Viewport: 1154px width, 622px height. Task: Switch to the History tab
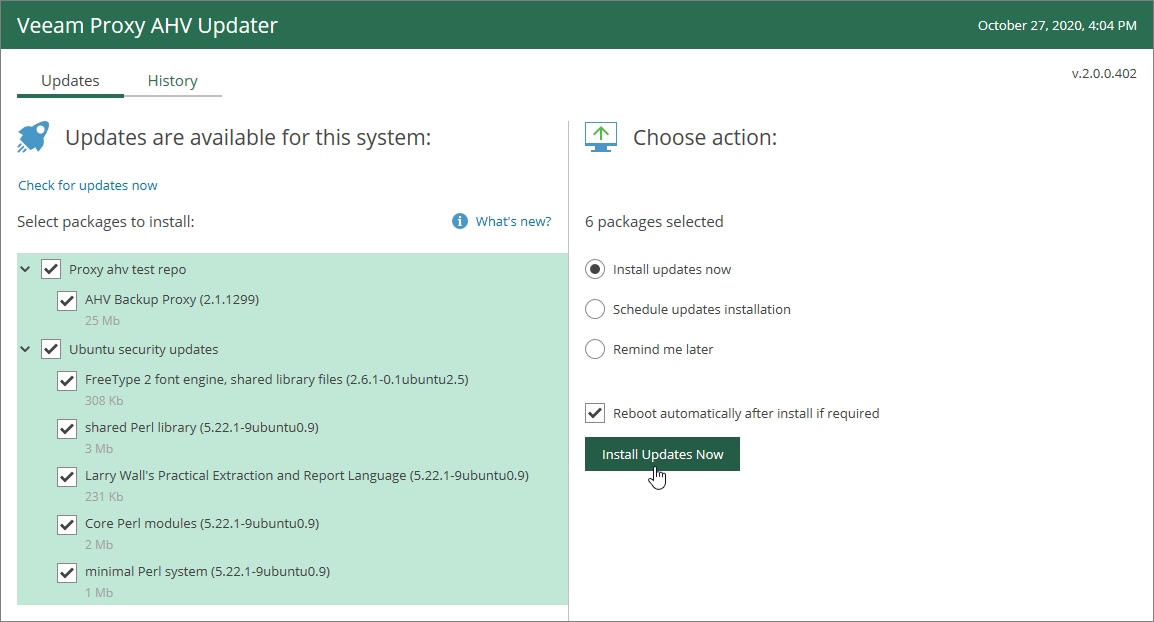coord(172,81)
